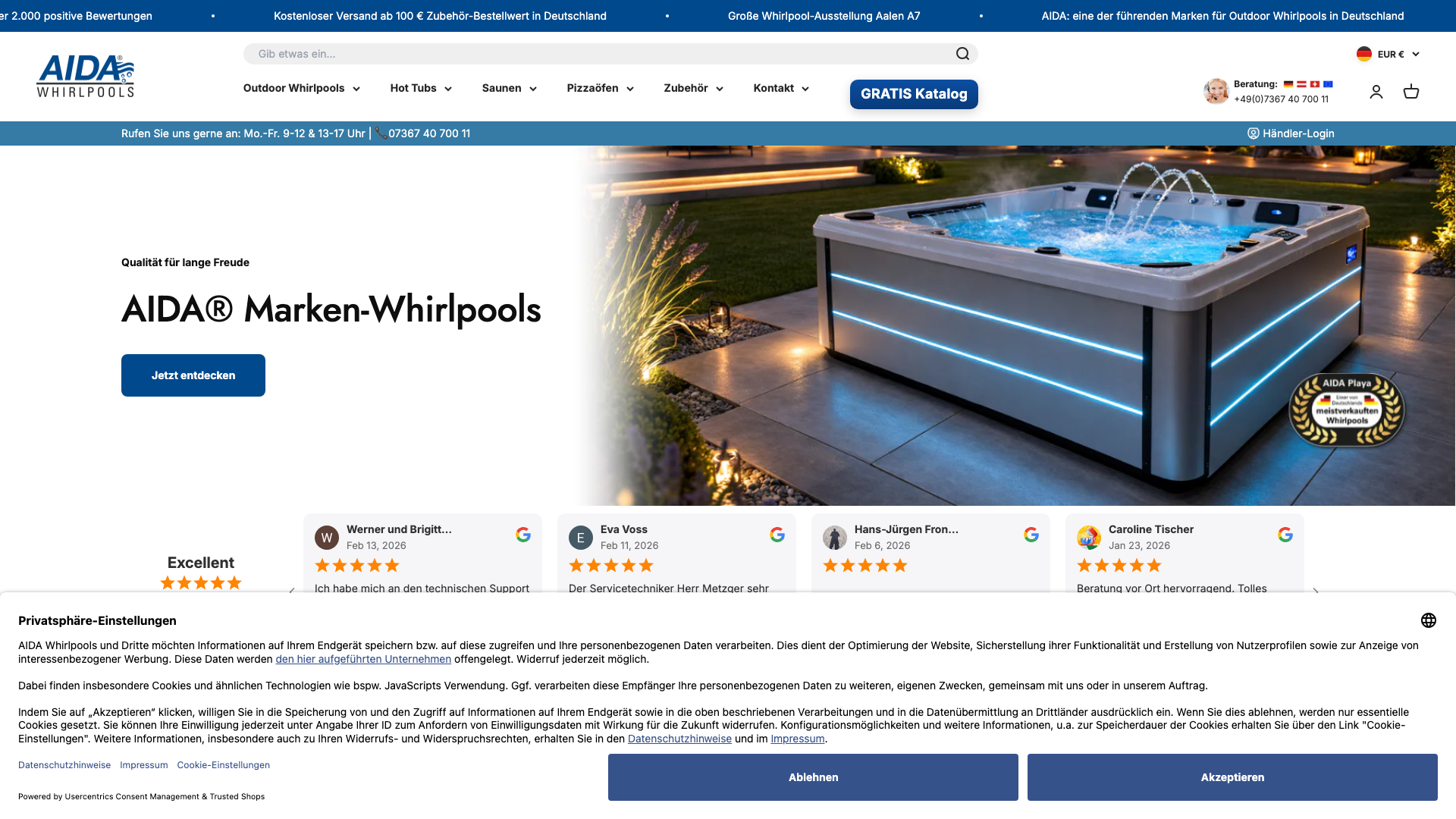Click the German flag currency icon

pyautogui.click(x=1364, y=54)
